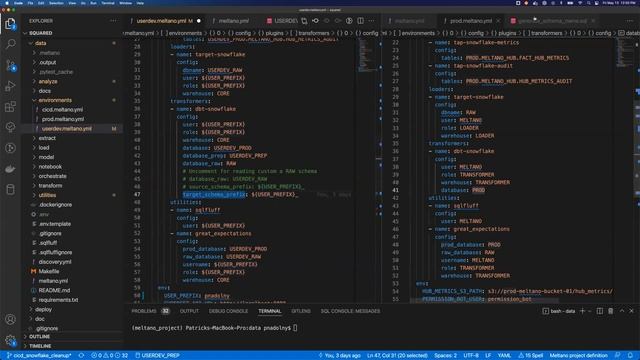This screenshot has height=360, width=640.
Task: Open the database cylinder view in activity bar
Action: tap(10, 189)
